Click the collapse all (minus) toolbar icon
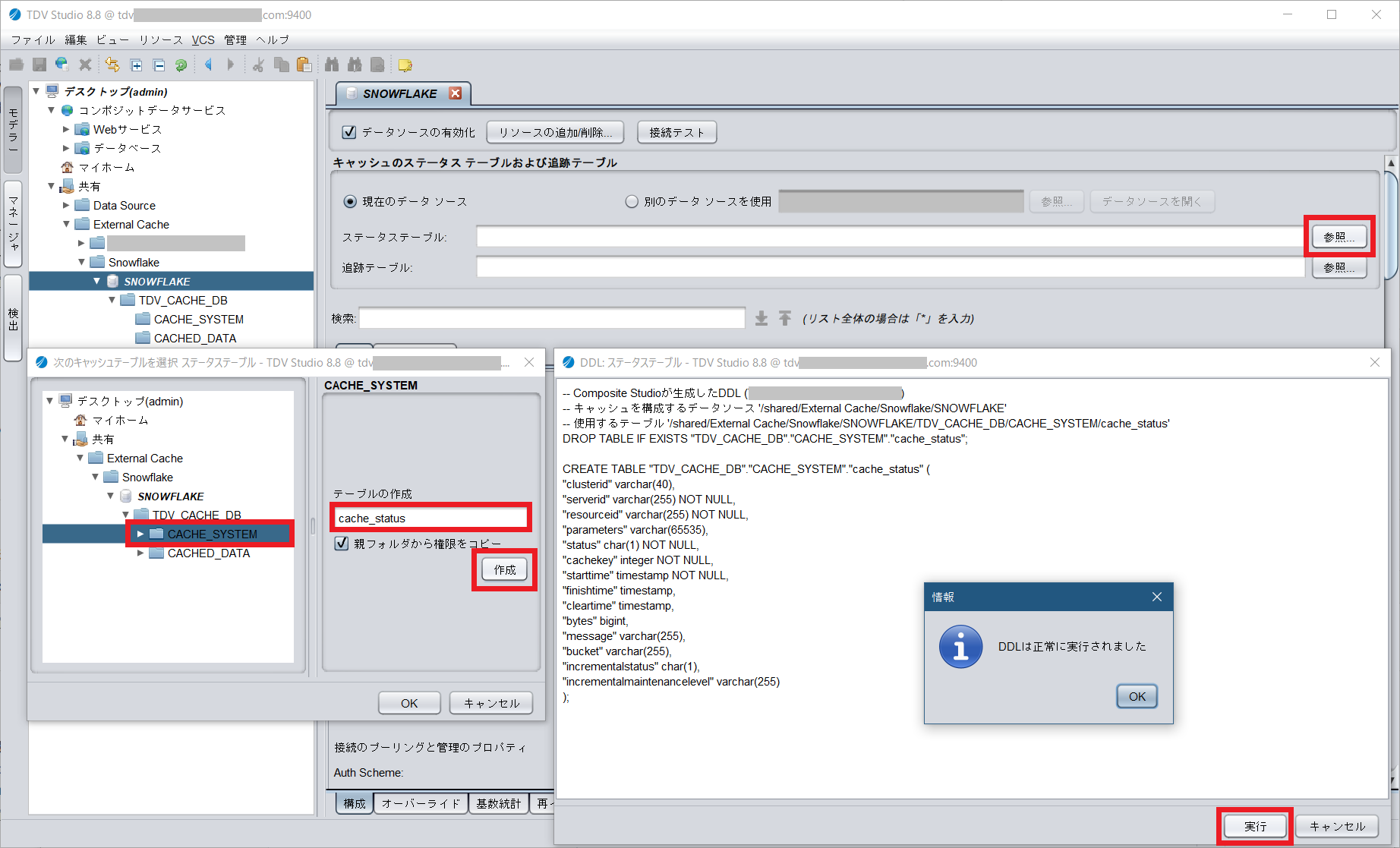 (159, 65)
